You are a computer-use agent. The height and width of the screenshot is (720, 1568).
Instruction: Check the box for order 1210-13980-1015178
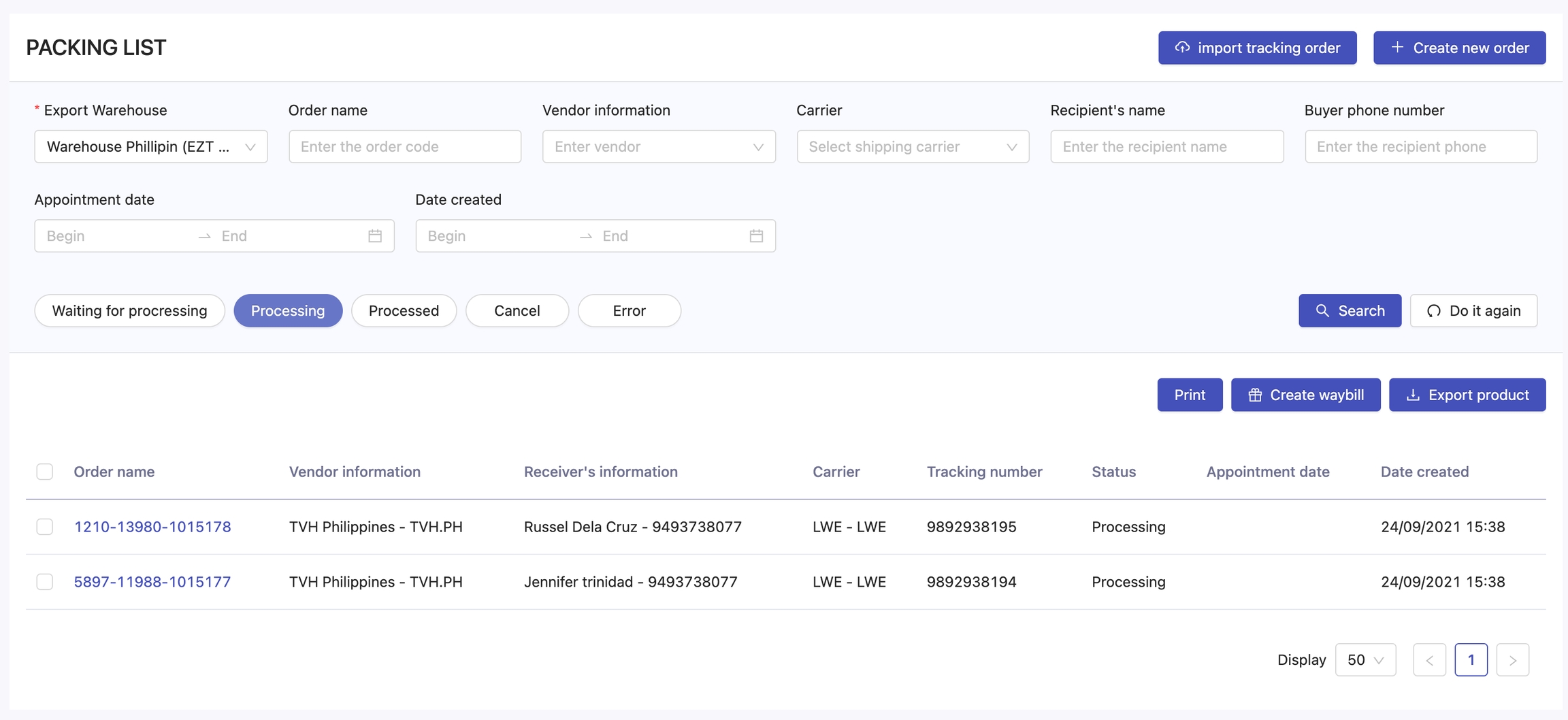(x=45, y=527)
